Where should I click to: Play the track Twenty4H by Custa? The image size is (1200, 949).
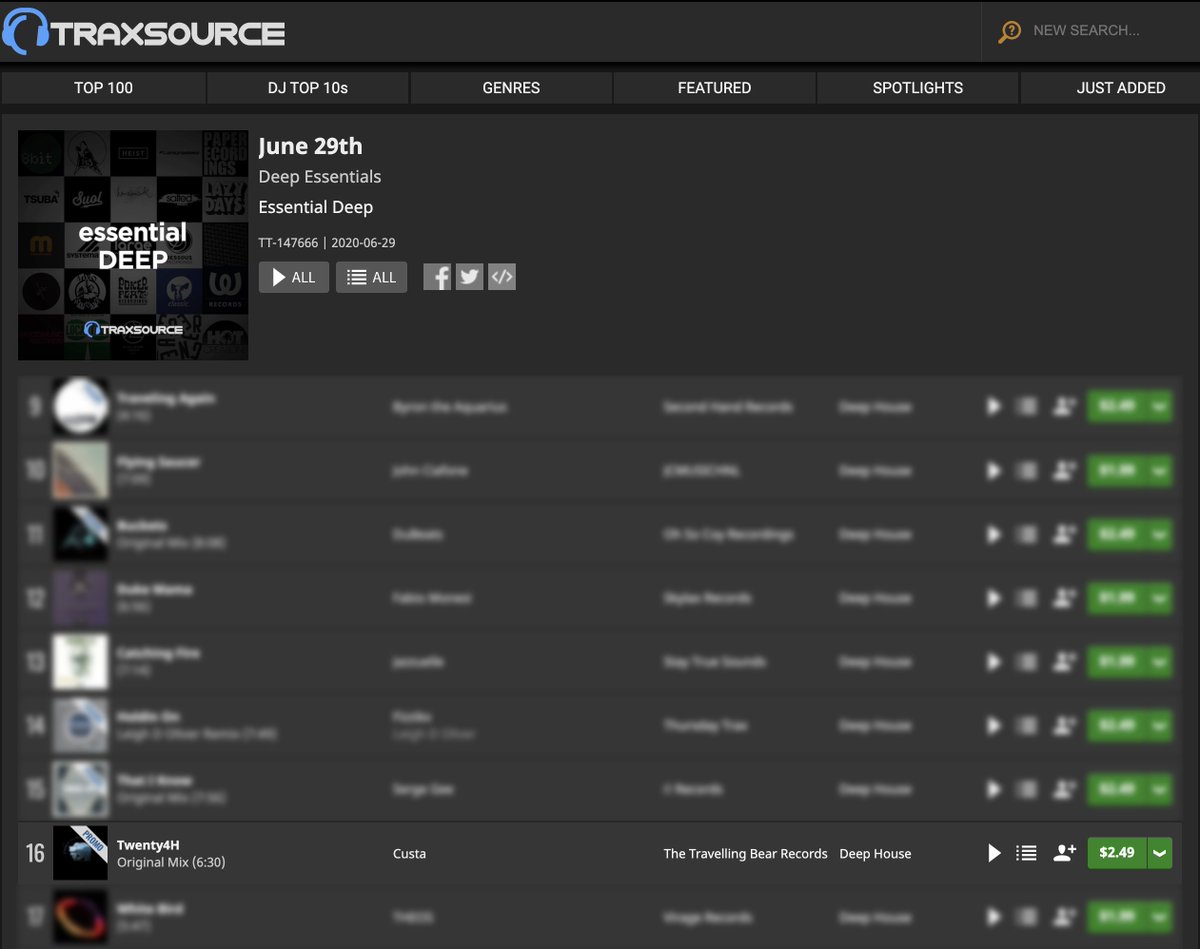pos(993,853)
